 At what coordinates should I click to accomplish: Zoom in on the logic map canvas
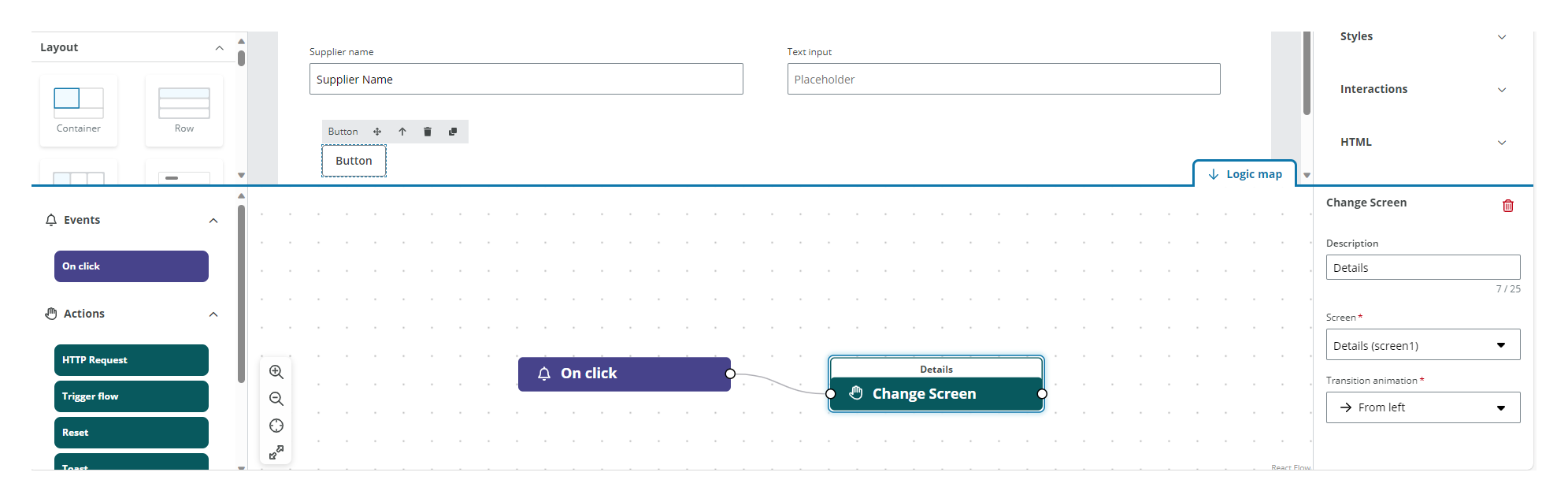[276, 372]
